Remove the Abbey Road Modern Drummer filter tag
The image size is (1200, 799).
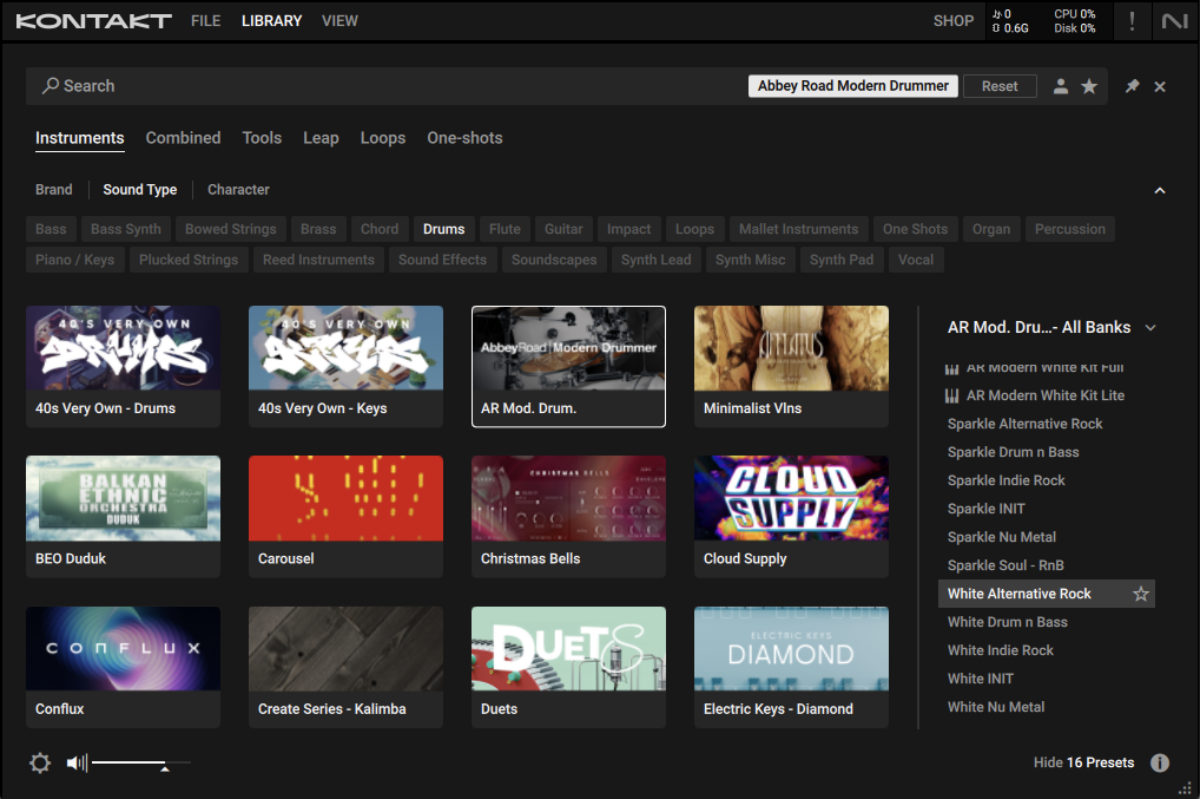coord(853,86)
